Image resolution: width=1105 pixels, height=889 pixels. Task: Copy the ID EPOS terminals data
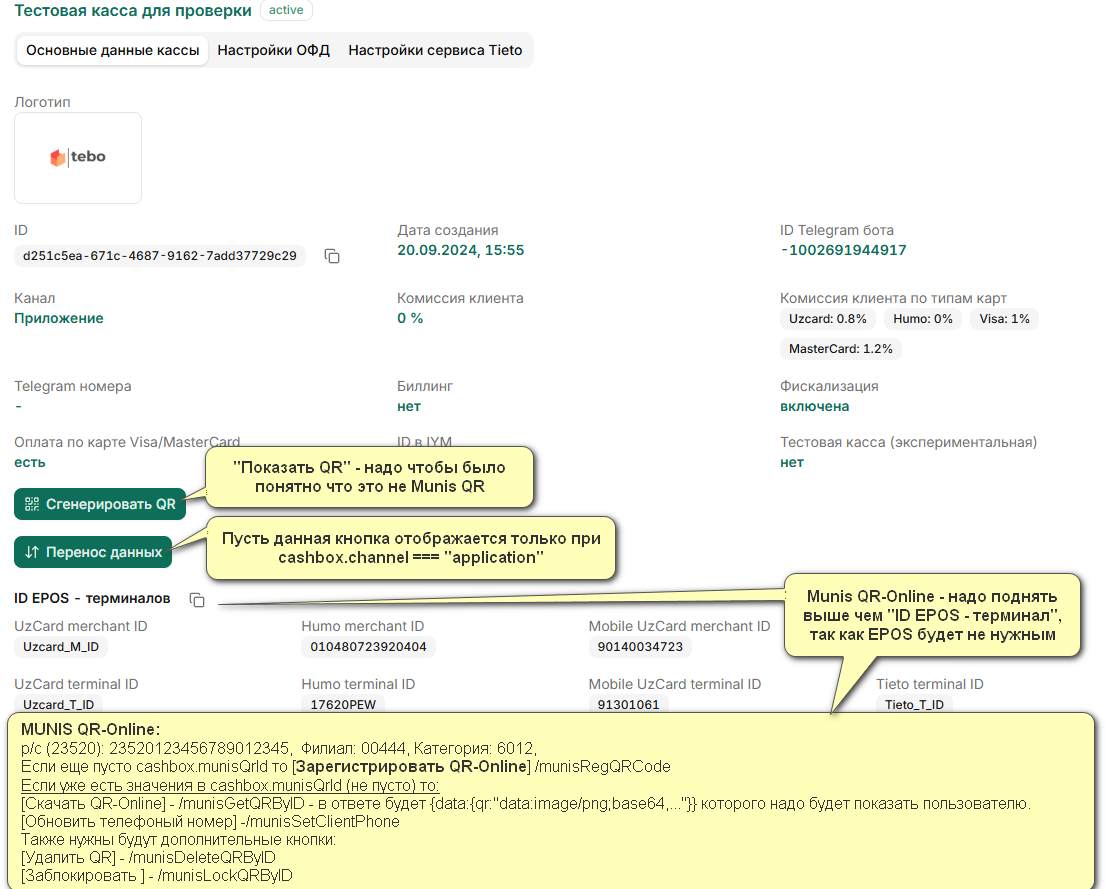click(197, 600)
